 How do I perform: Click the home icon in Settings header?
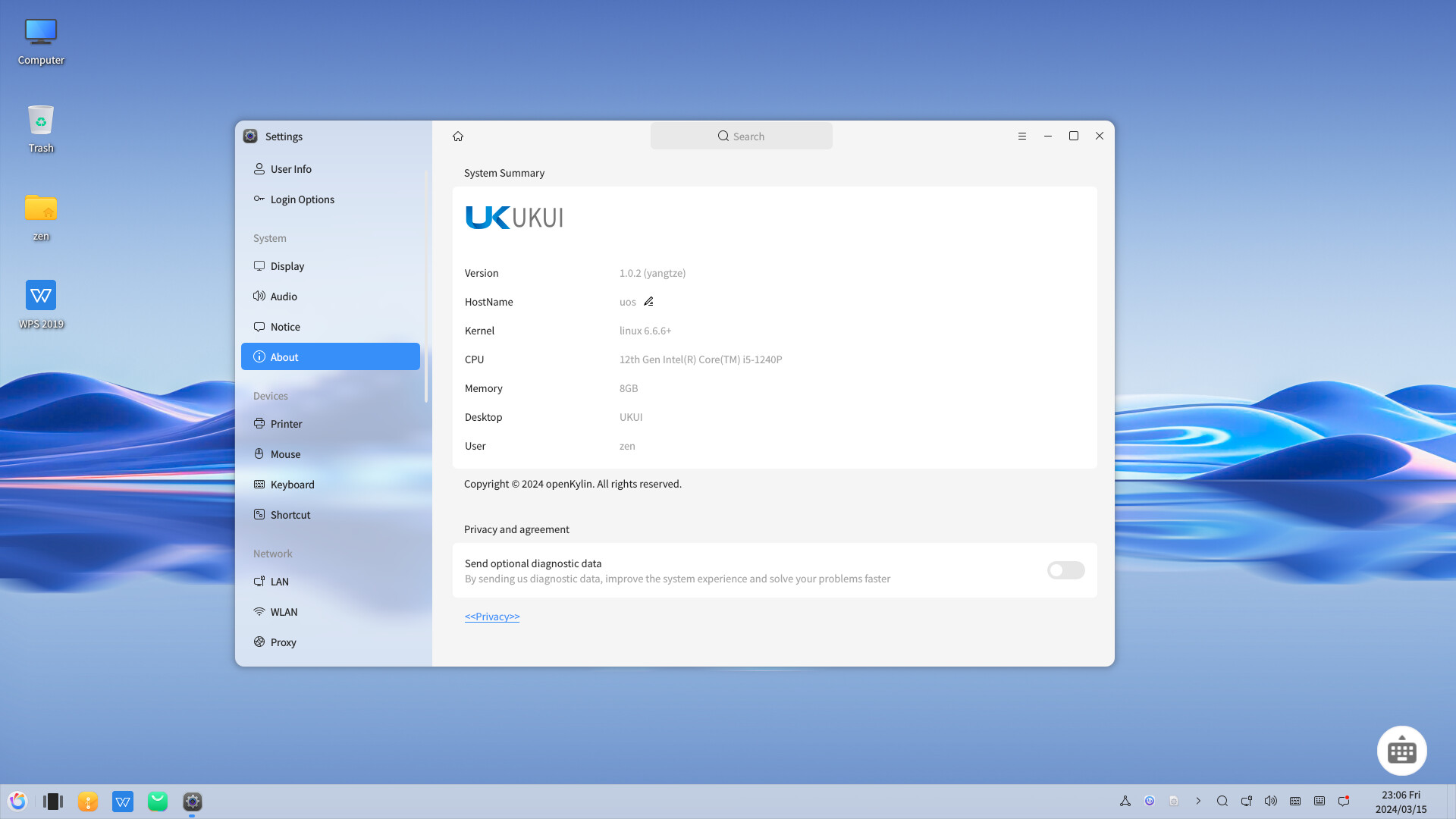[x=458, y=136]
